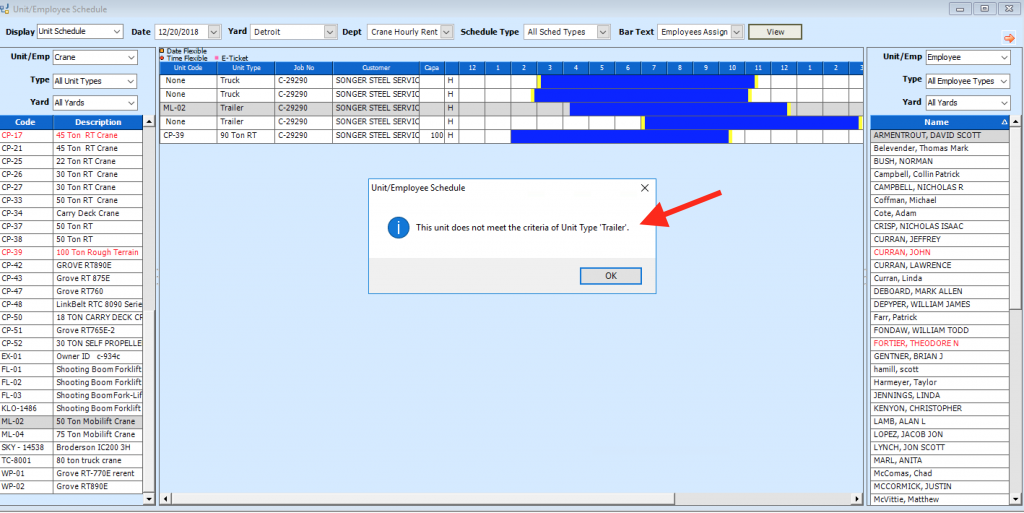1024x513 pixels.
Task: Open the left panel All Yards dropdown
Action: (131, 102)
